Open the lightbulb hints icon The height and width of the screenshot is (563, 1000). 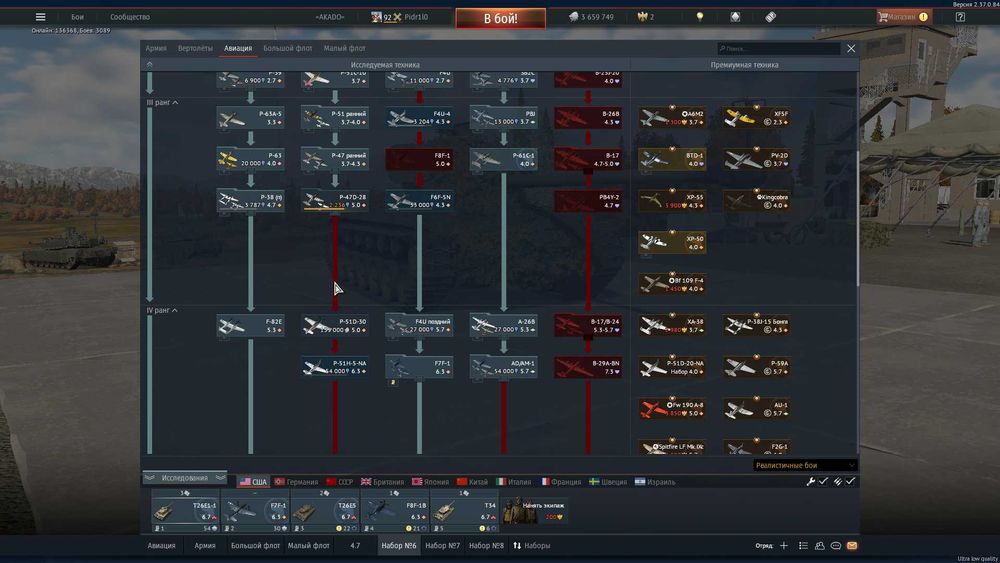[x=700, y=17]
